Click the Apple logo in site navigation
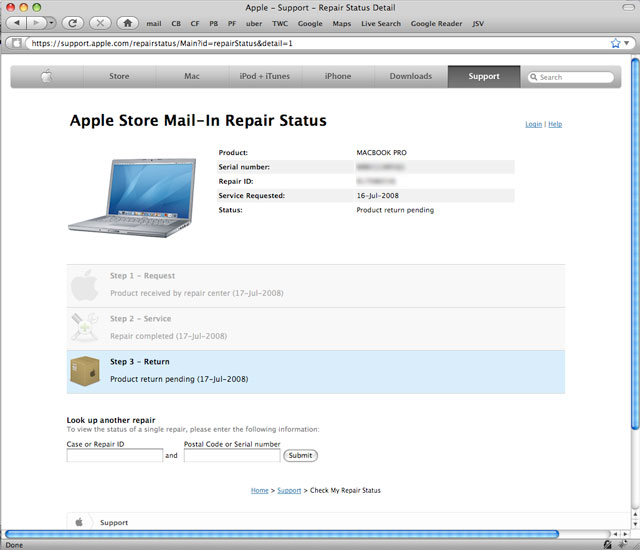 [47, 76]
